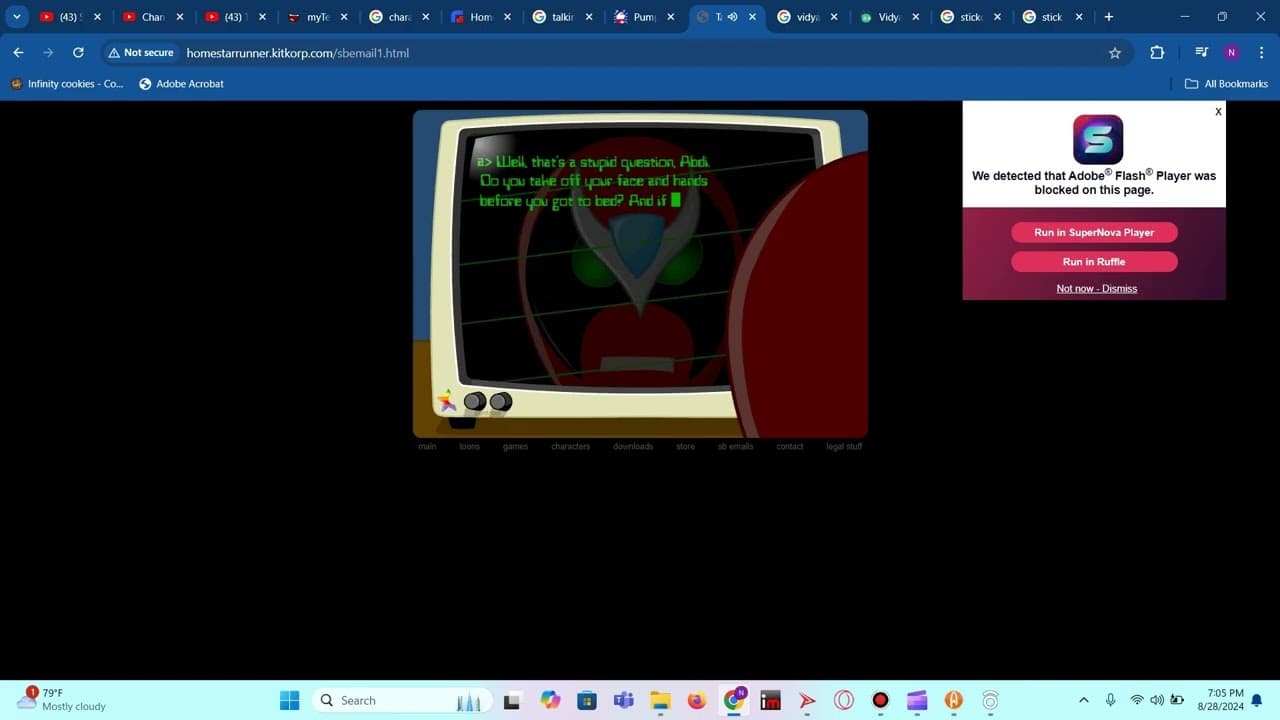Viewport: 1280px width, 720px height.
Task: Open Opera browser from the taskbar
Action: pyautogui.click(x=844, y=700)
